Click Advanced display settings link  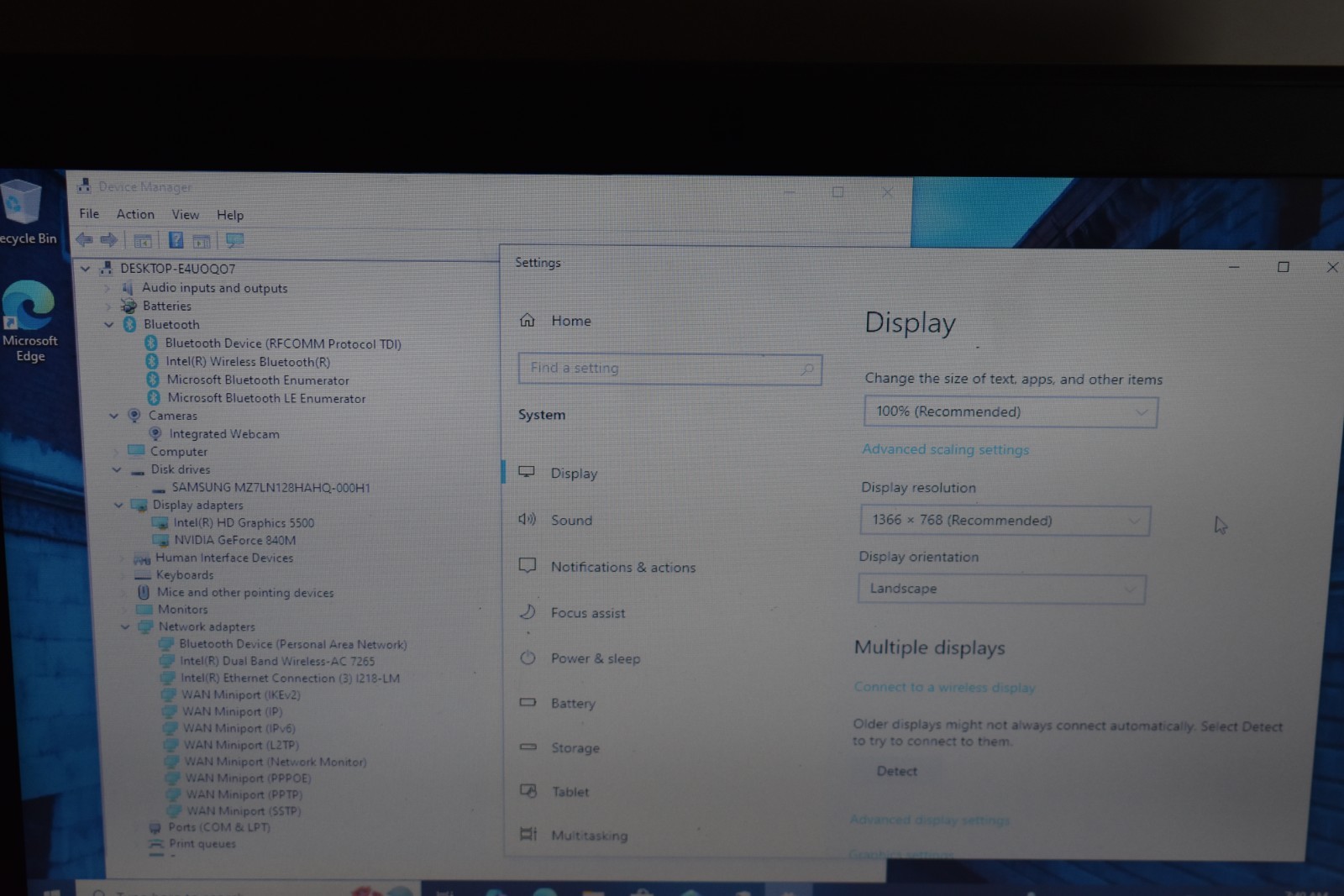pos(929,820)
